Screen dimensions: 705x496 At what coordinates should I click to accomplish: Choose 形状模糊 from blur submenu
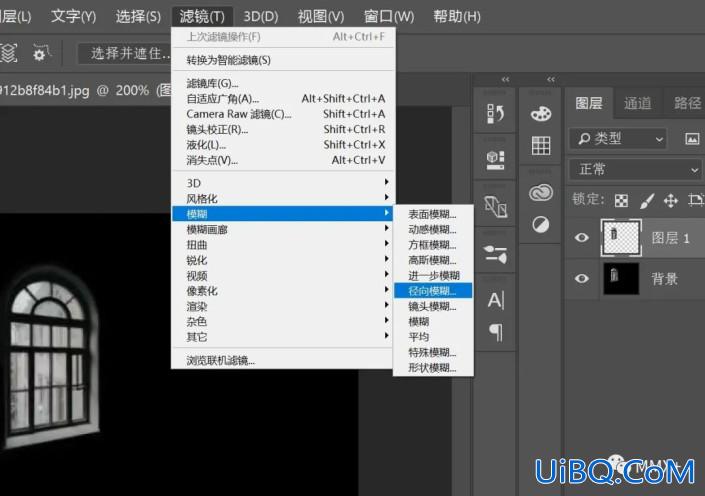[x=433, y=367]
